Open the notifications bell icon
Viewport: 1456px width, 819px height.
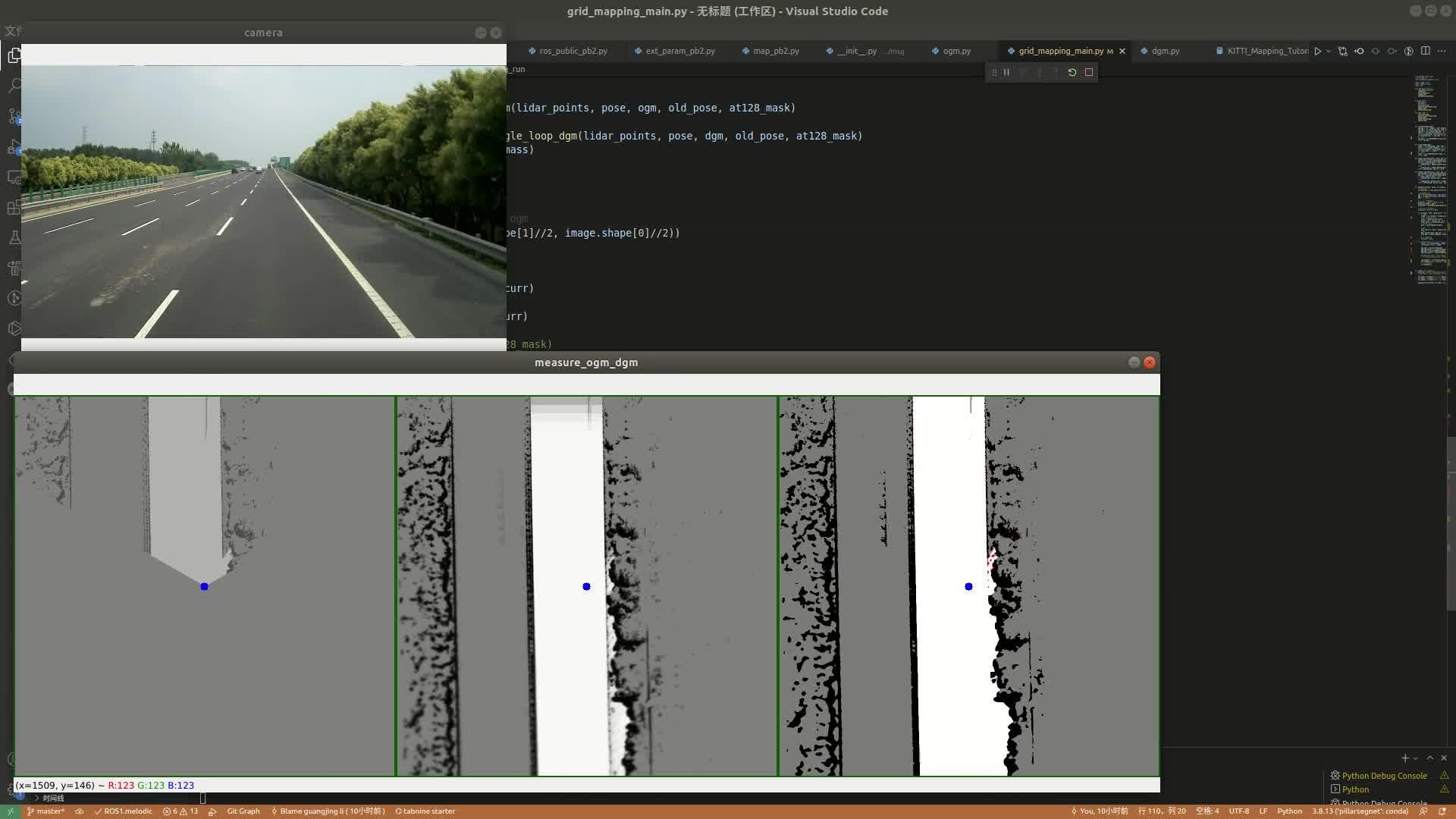point(1442,811)
